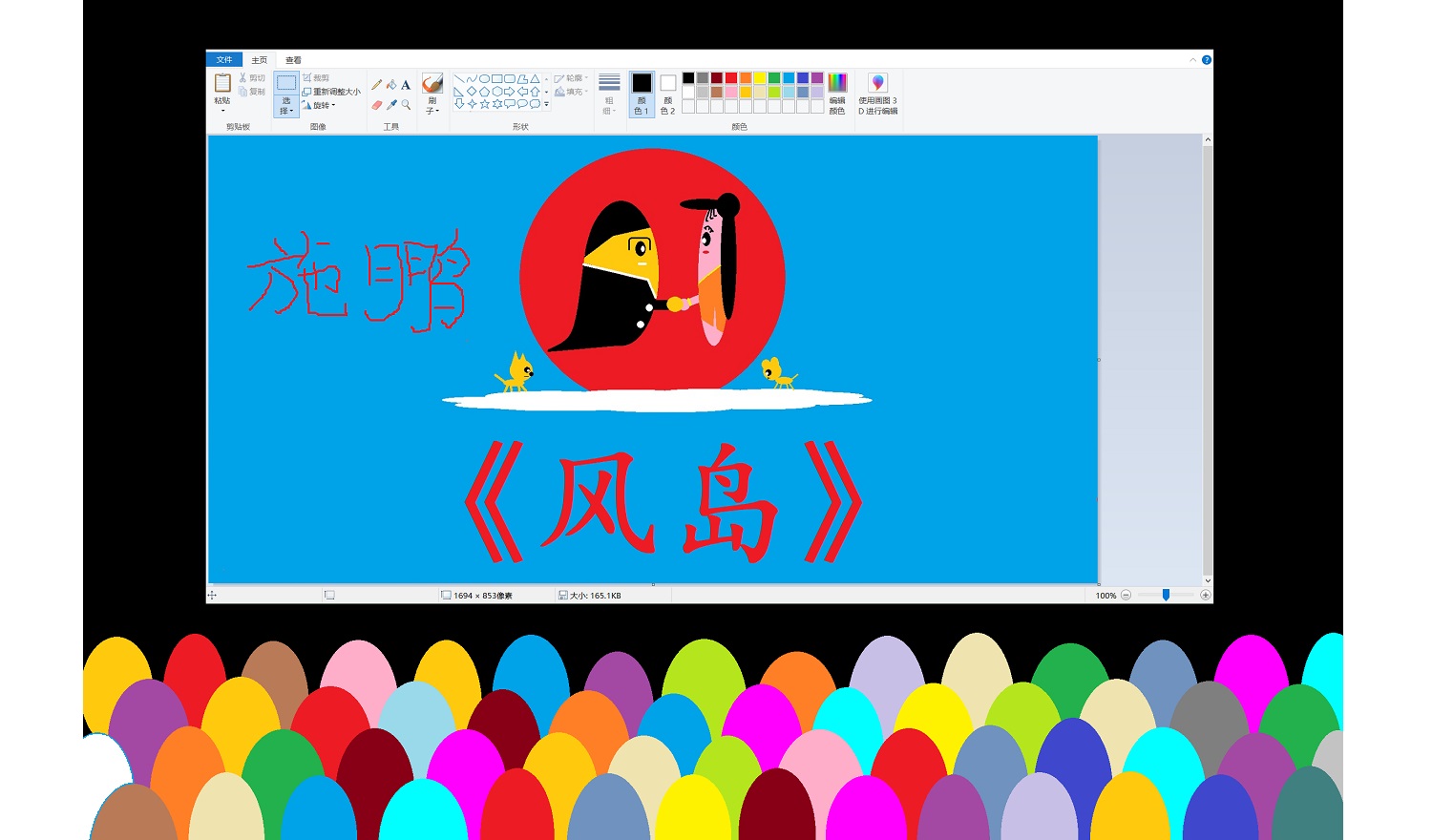
Task: Select the oval shape
Action: (x=484, y=78)
